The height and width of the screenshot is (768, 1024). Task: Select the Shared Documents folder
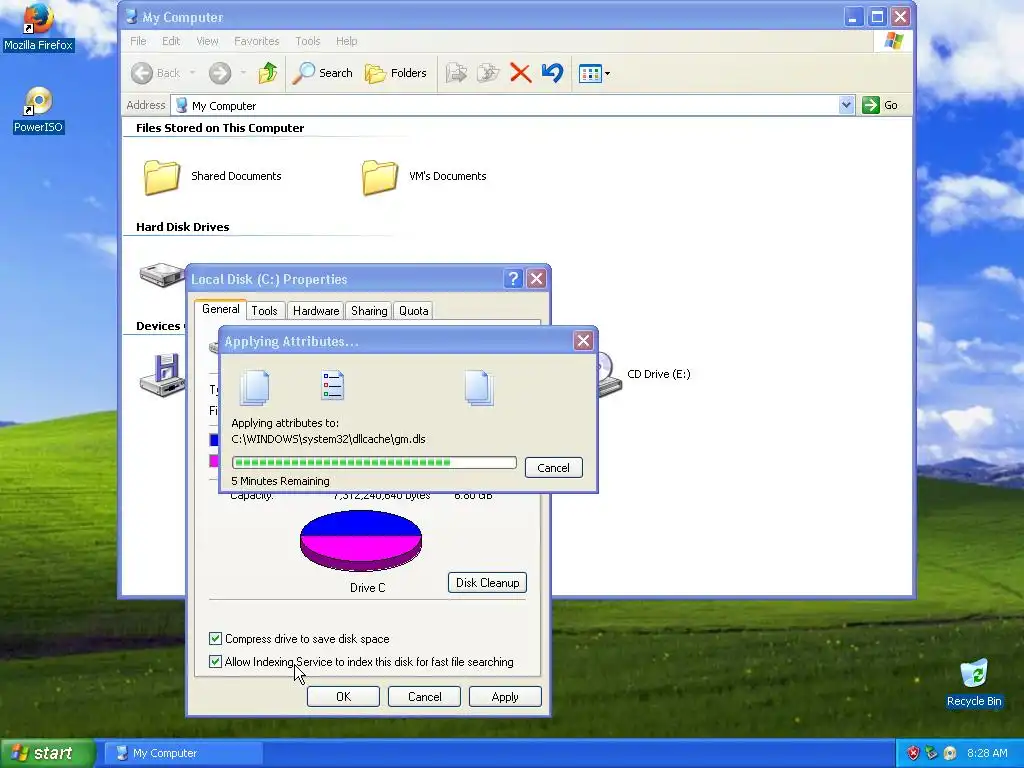(212, 176)
